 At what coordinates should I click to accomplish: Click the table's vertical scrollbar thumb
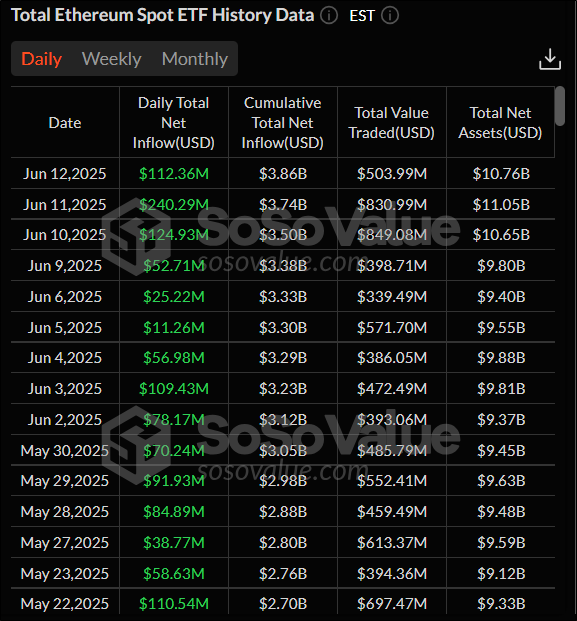point(560,106)
